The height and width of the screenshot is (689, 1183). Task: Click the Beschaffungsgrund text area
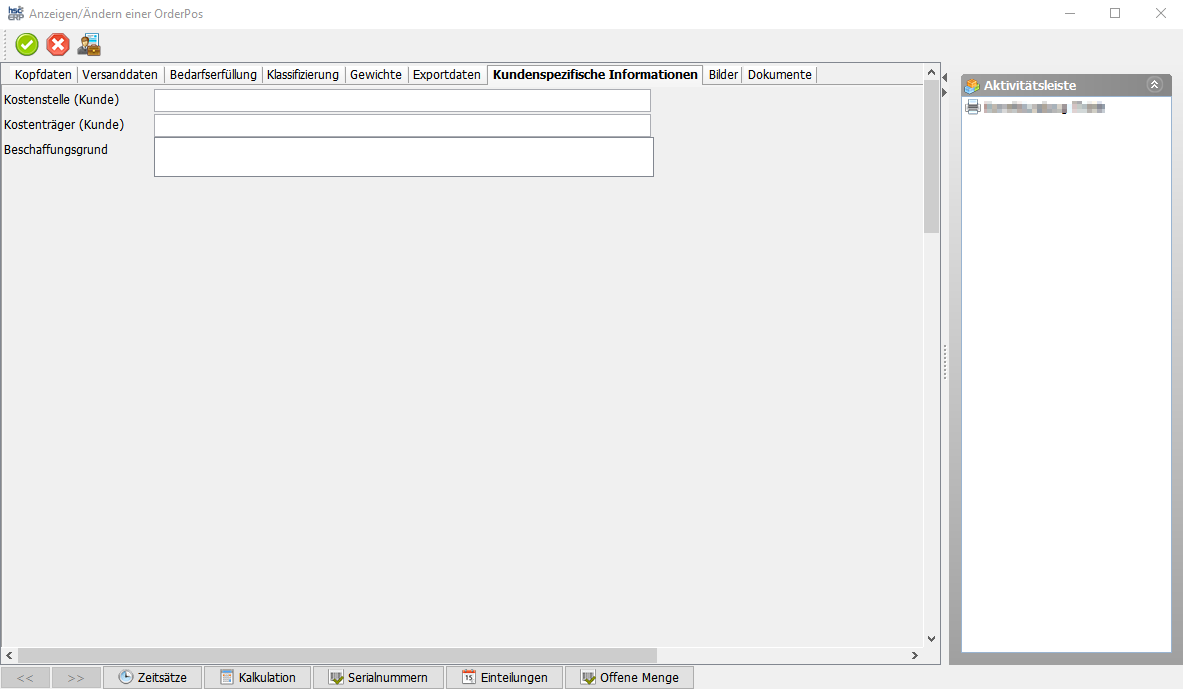tap(403, 157)
